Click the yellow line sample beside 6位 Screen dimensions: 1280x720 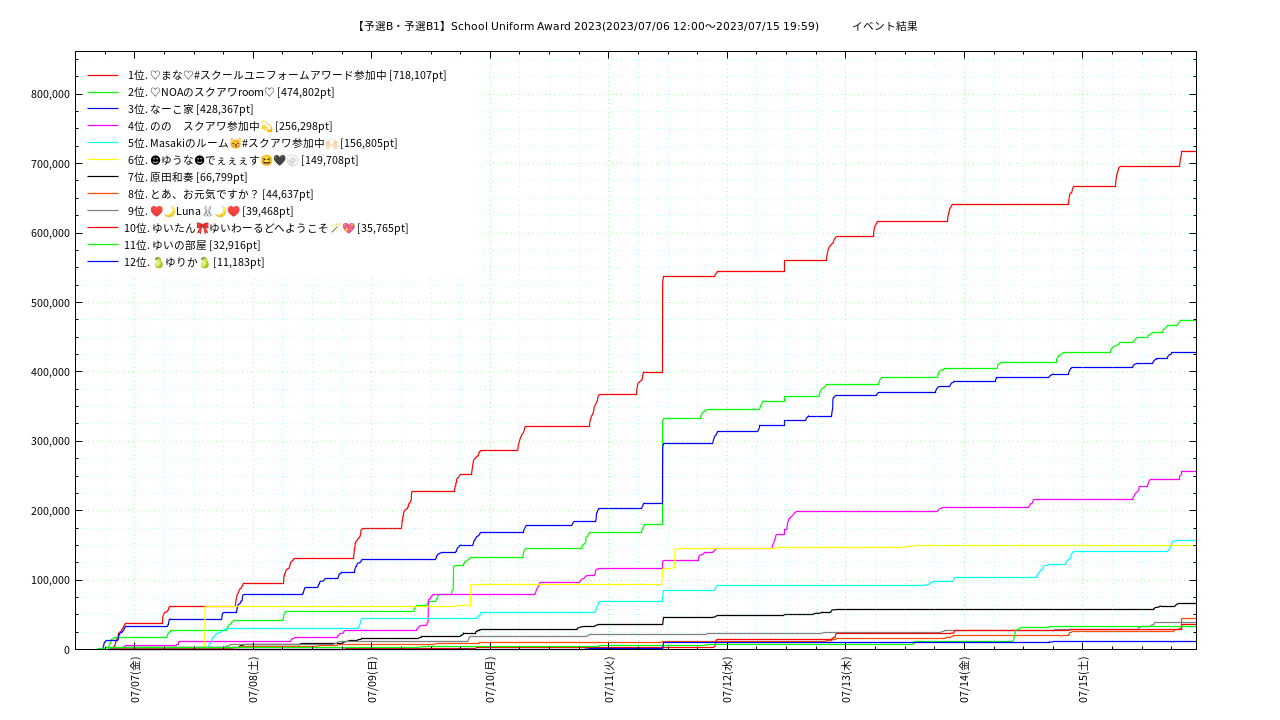click(x=103, y=160)
